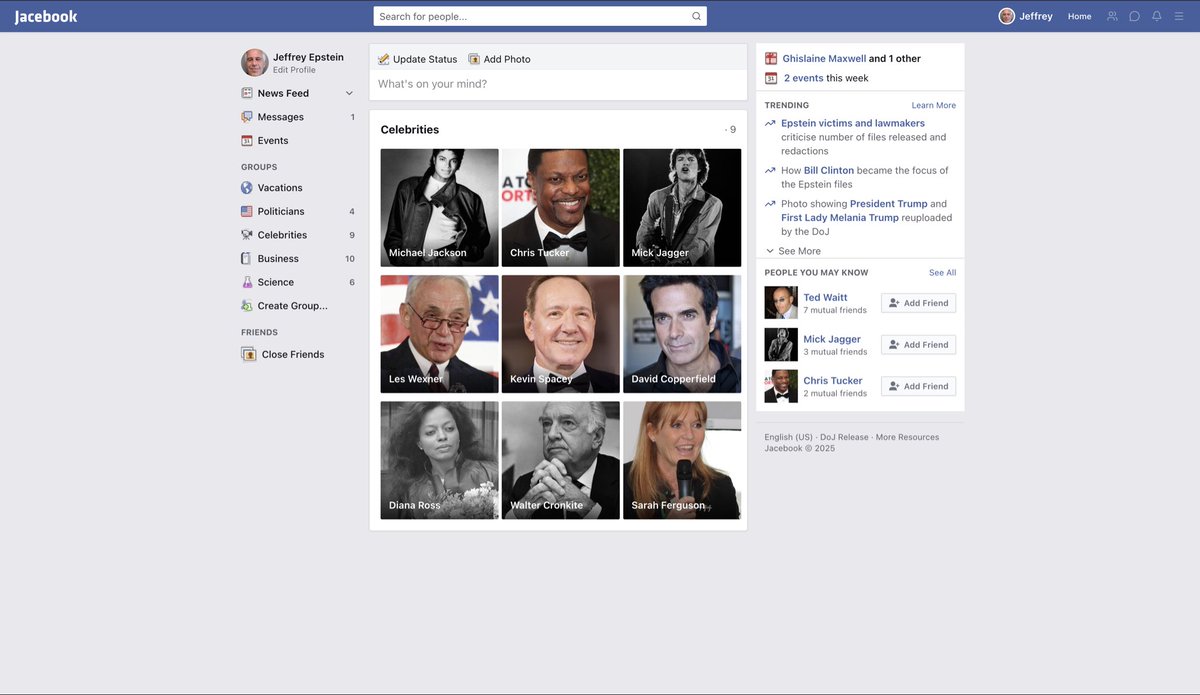The width and height of the screenshot is (1200, 695).
Task: Open Mick Jagger's photo card in Celebrities
Action: [682, 207]
